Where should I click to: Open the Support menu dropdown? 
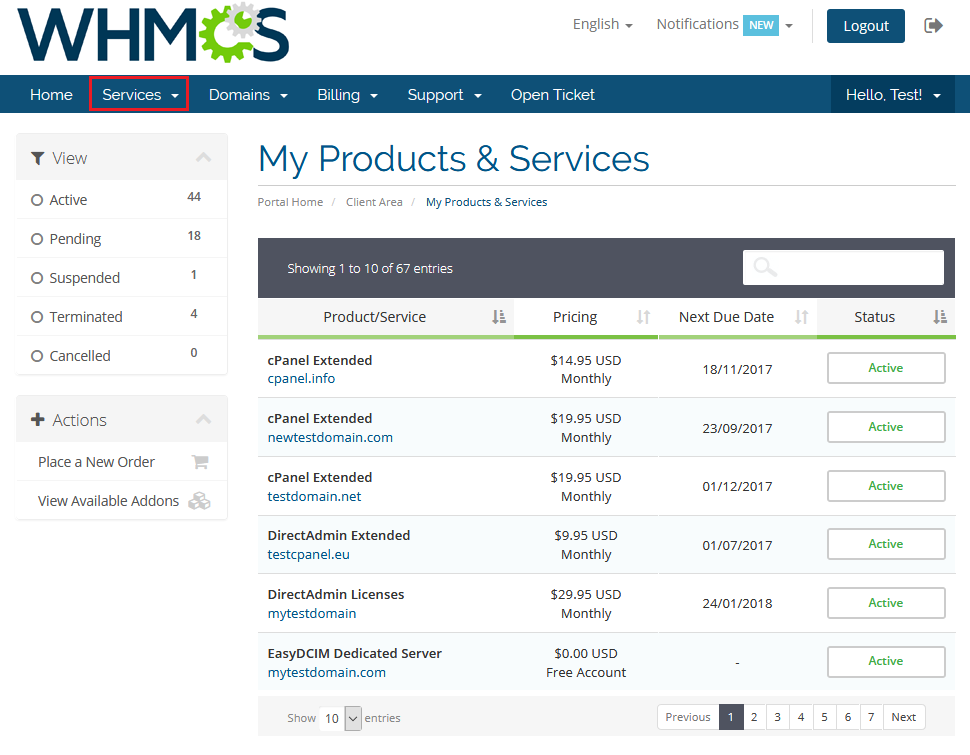coord(444,95)
